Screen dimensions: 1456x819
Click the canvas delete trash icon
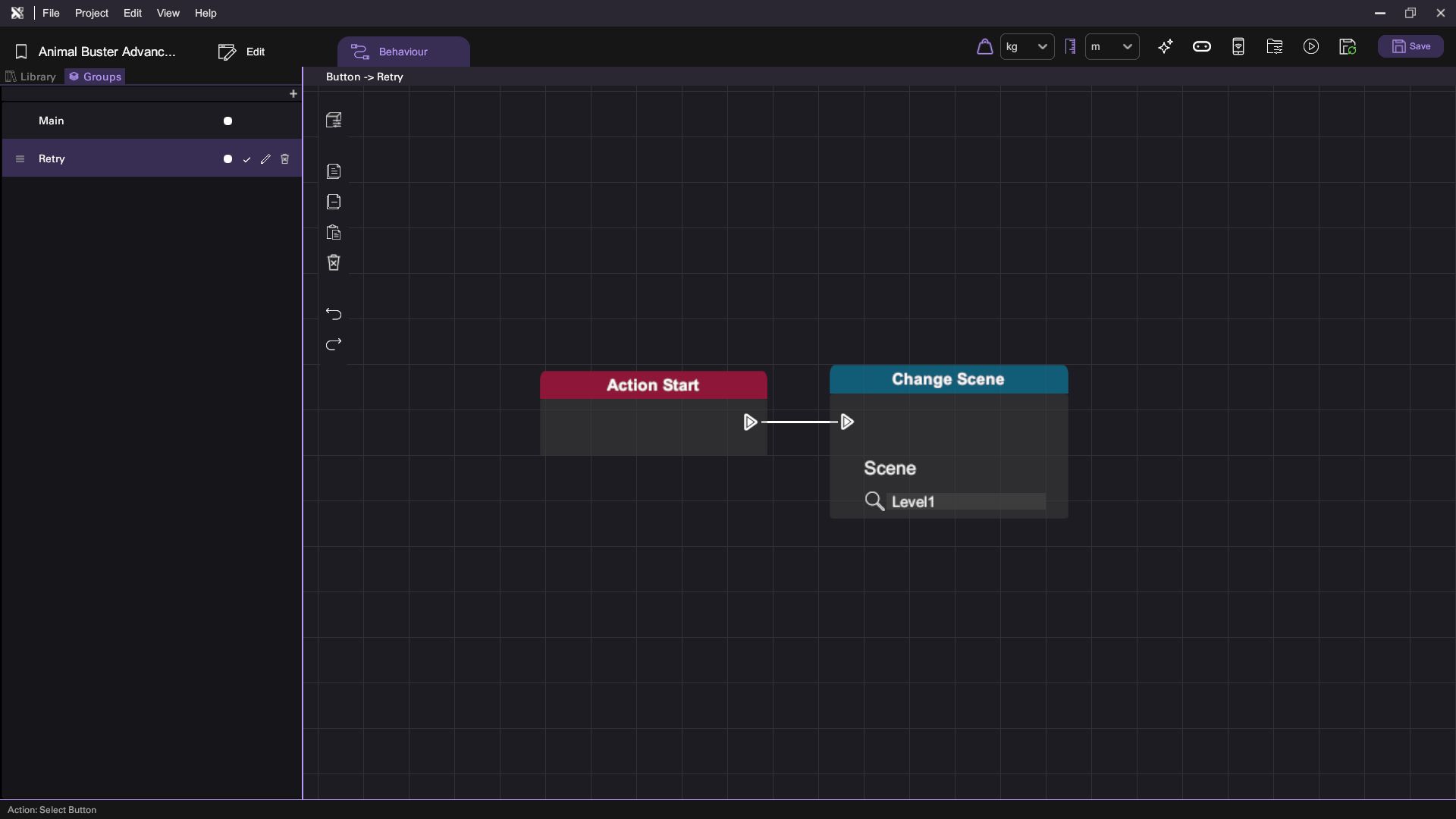tap(334, 263)
